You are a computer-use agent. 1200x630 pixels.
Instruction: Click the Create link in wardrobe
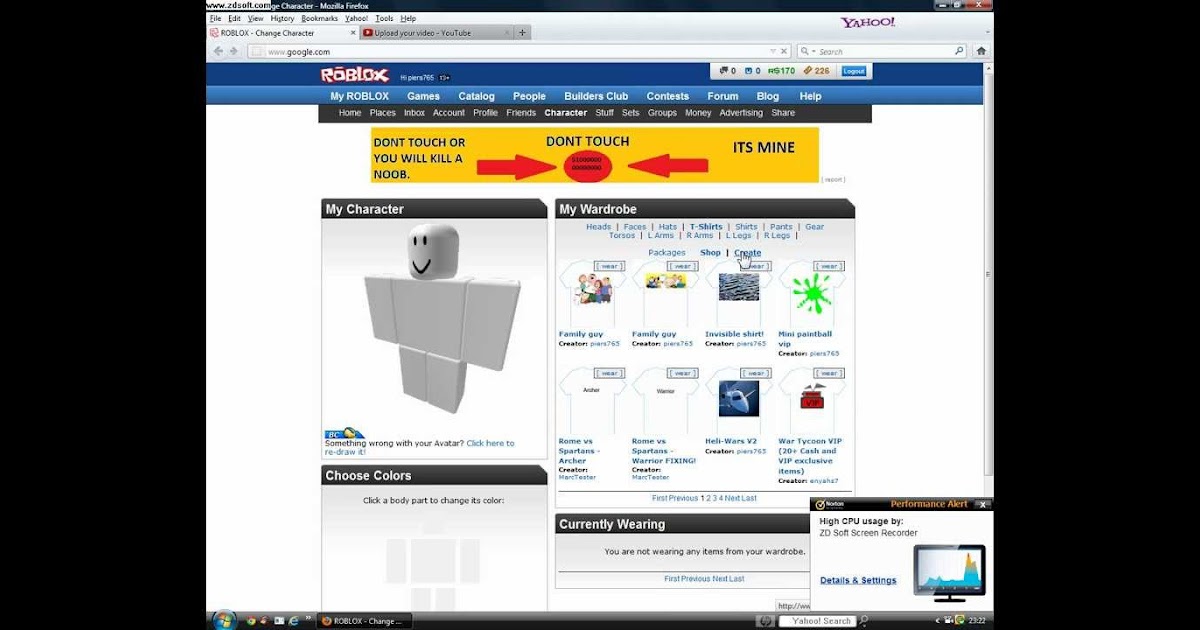pyautogui.click(x=748, y=253)
